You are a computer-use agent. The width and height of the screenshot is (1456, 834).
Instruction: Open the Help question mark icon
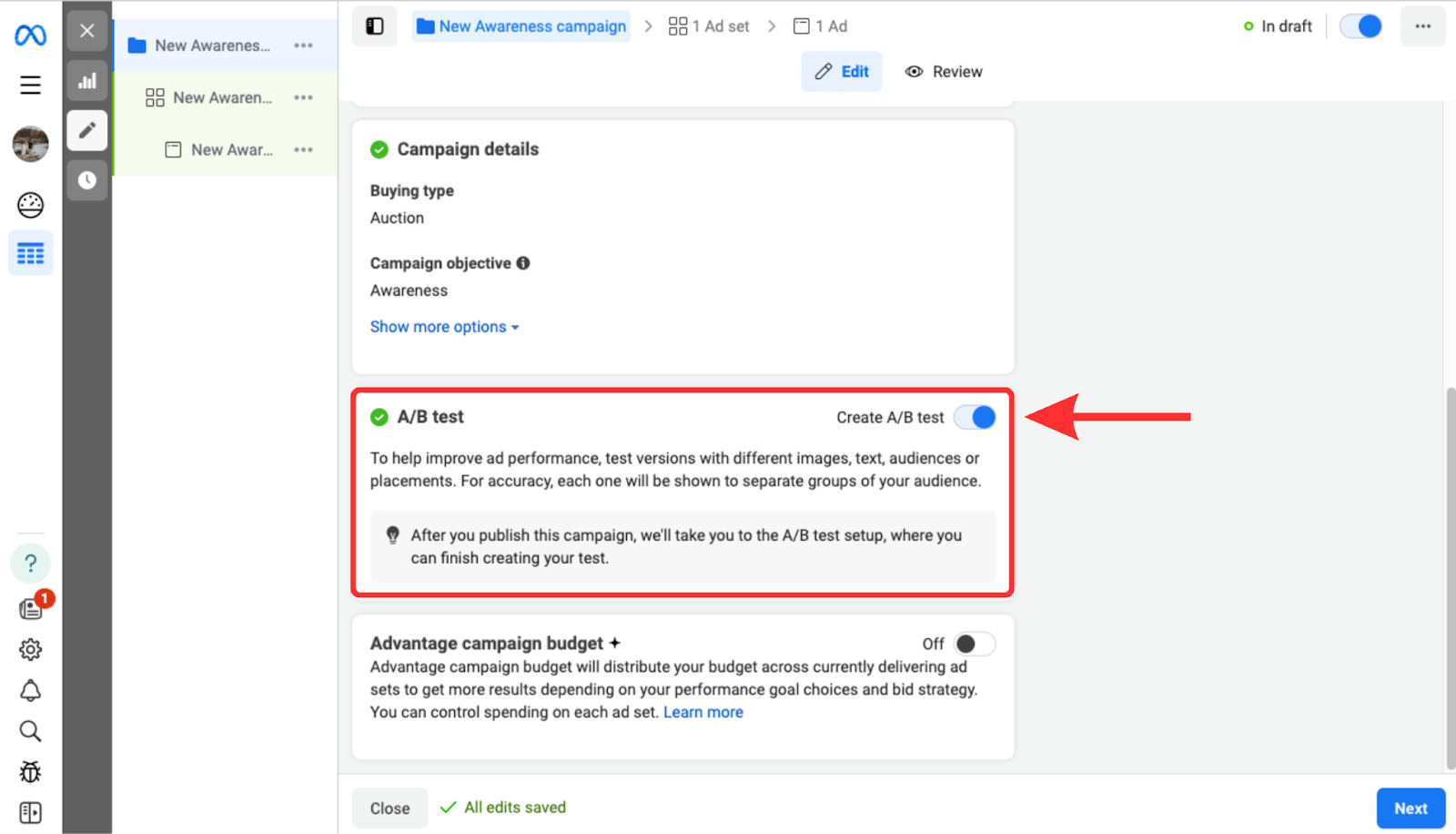pos(30,564)
